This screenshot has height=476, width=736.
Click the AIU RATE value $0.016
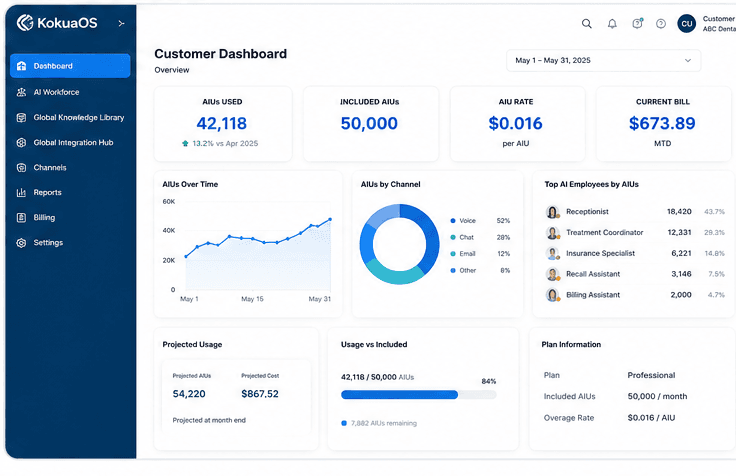[515, 123]
